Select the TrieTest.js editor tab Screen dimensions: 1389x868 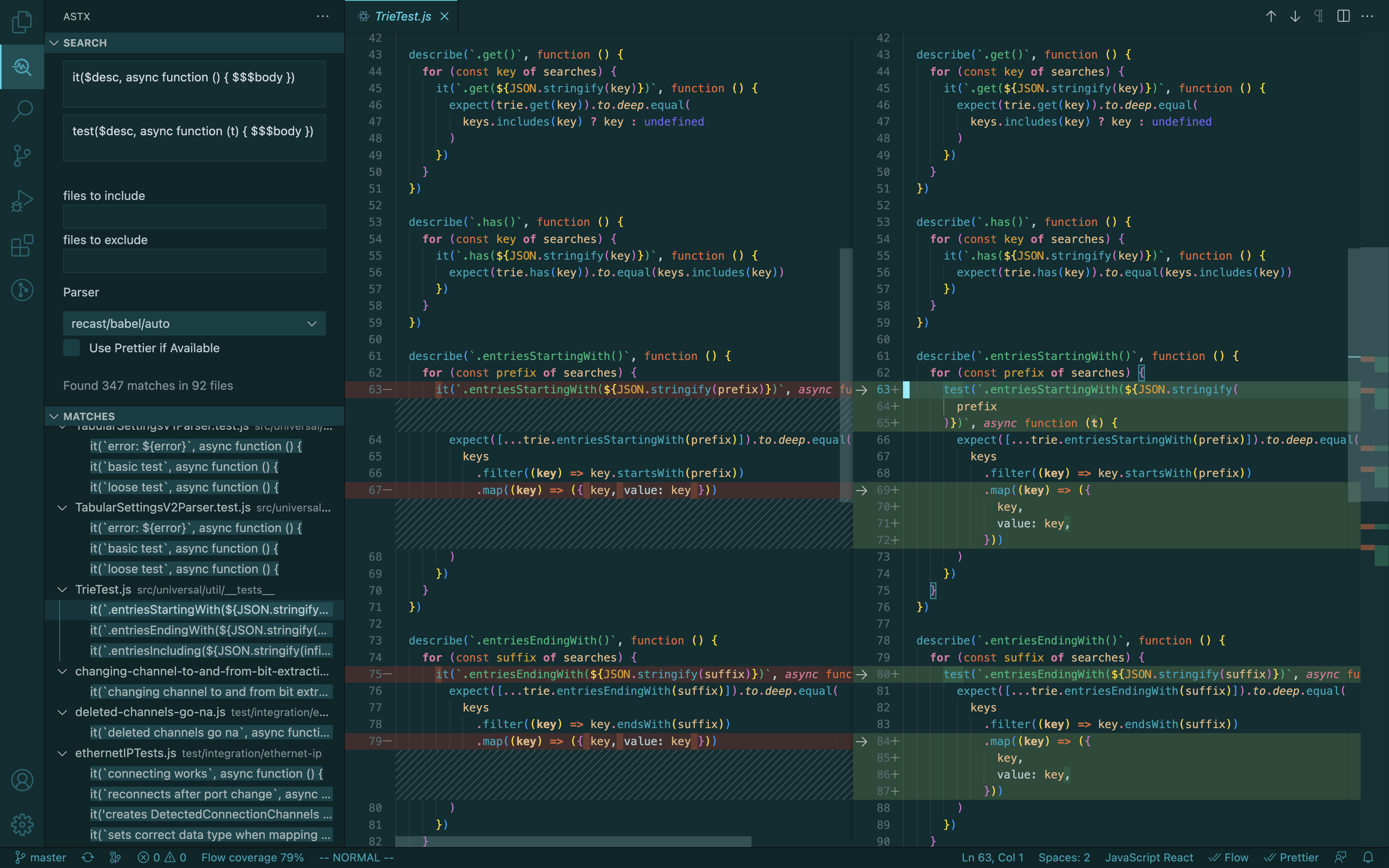click(402, 16)
